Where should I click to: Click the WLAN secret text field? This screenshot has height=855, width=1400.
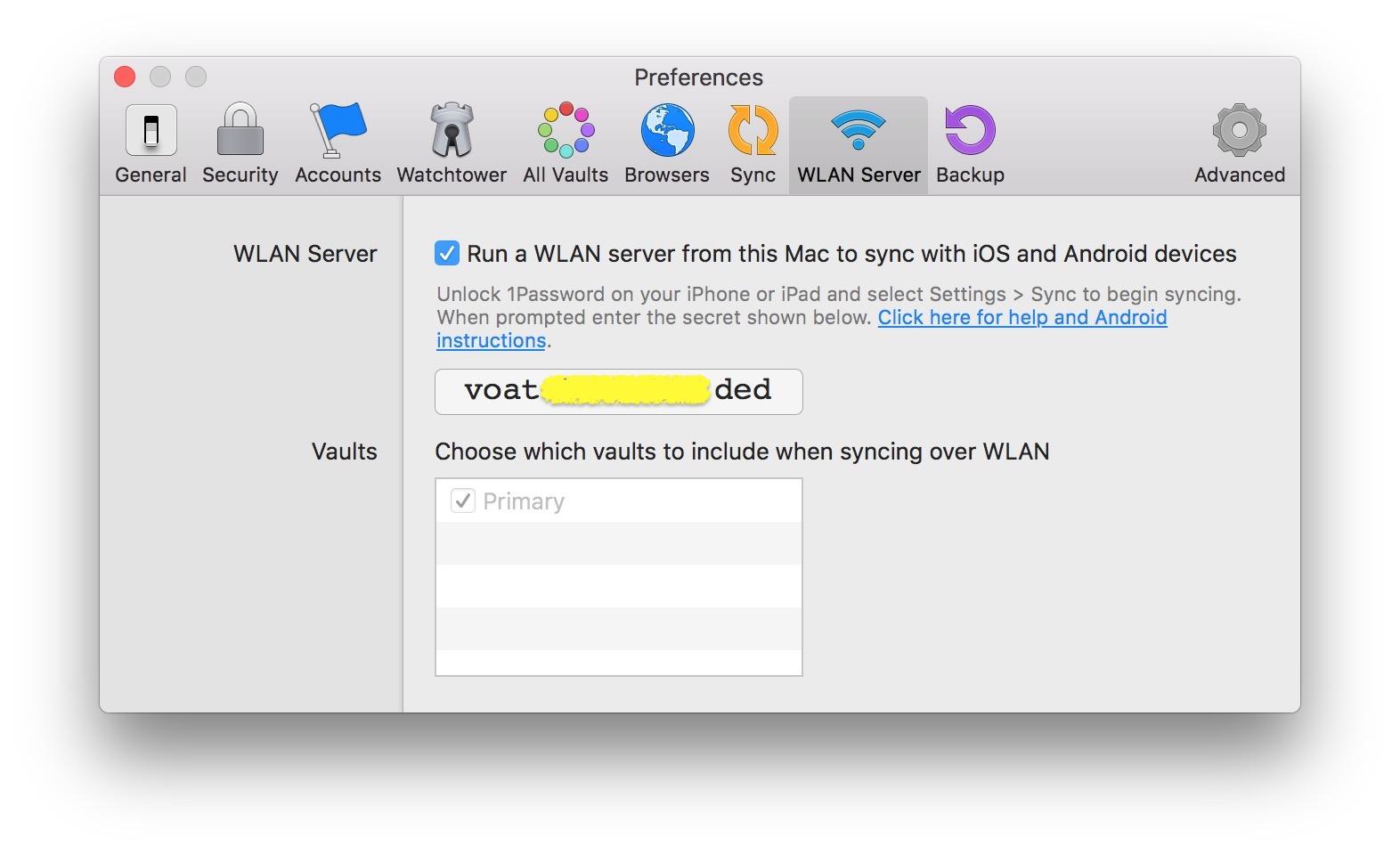tap(618, 392)
